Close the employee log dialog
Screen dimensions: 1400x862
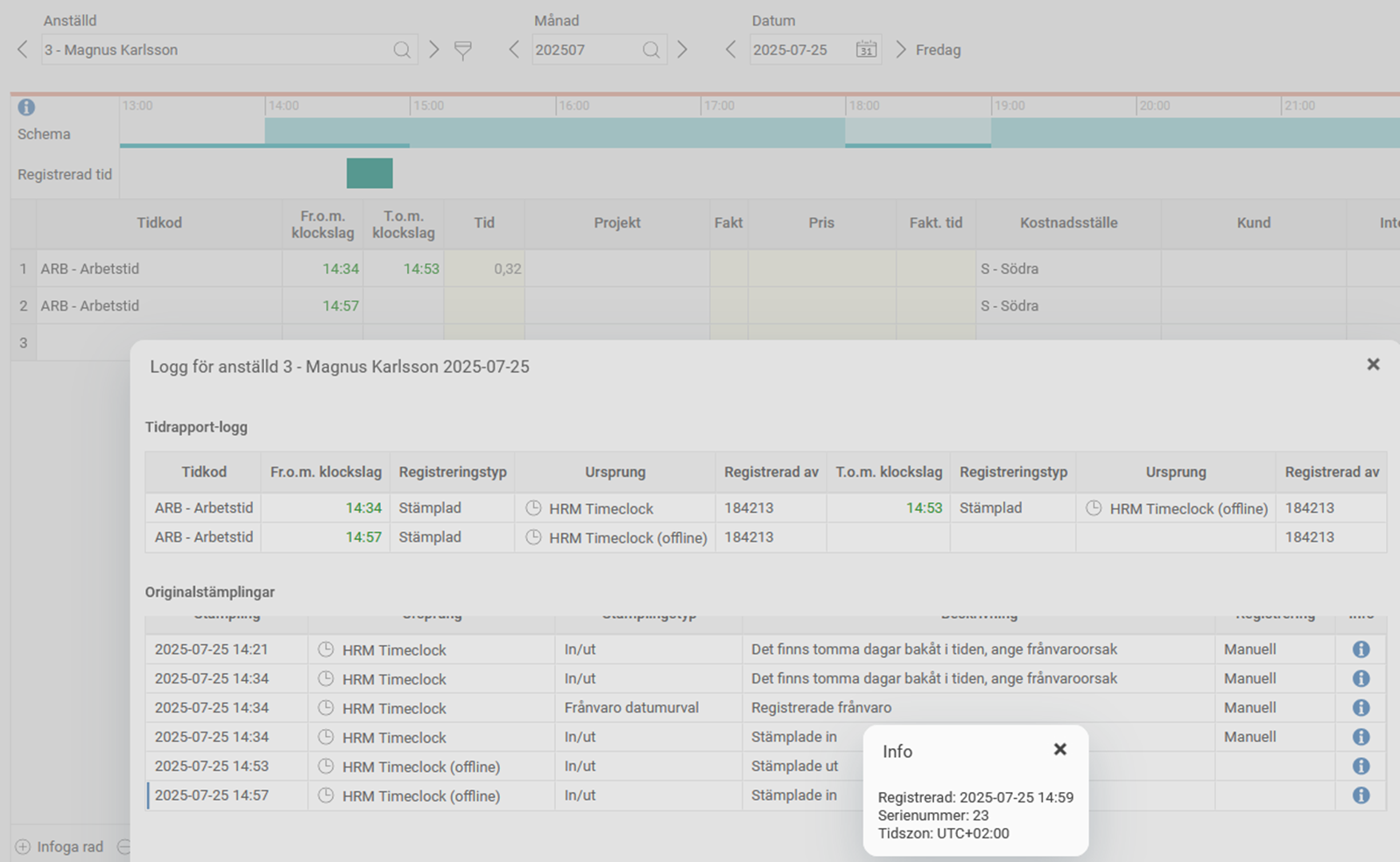click(1373, 364)
